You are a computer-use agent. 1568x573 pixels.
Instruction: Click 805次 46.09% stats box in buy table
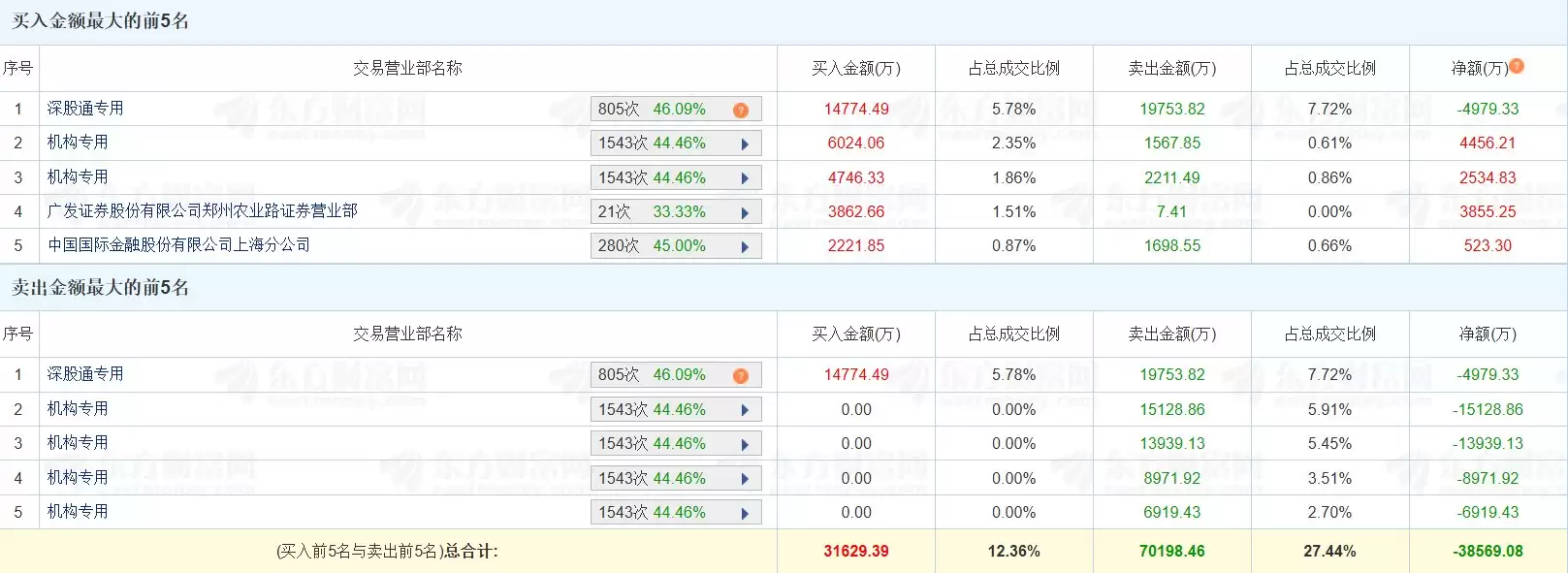tap(676, 109)
